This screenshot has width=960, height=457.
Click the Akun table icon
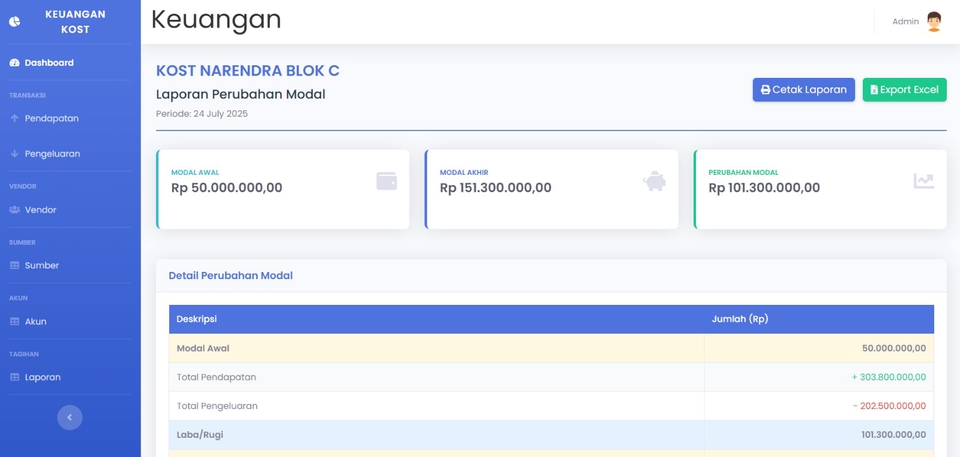(14, 322)
